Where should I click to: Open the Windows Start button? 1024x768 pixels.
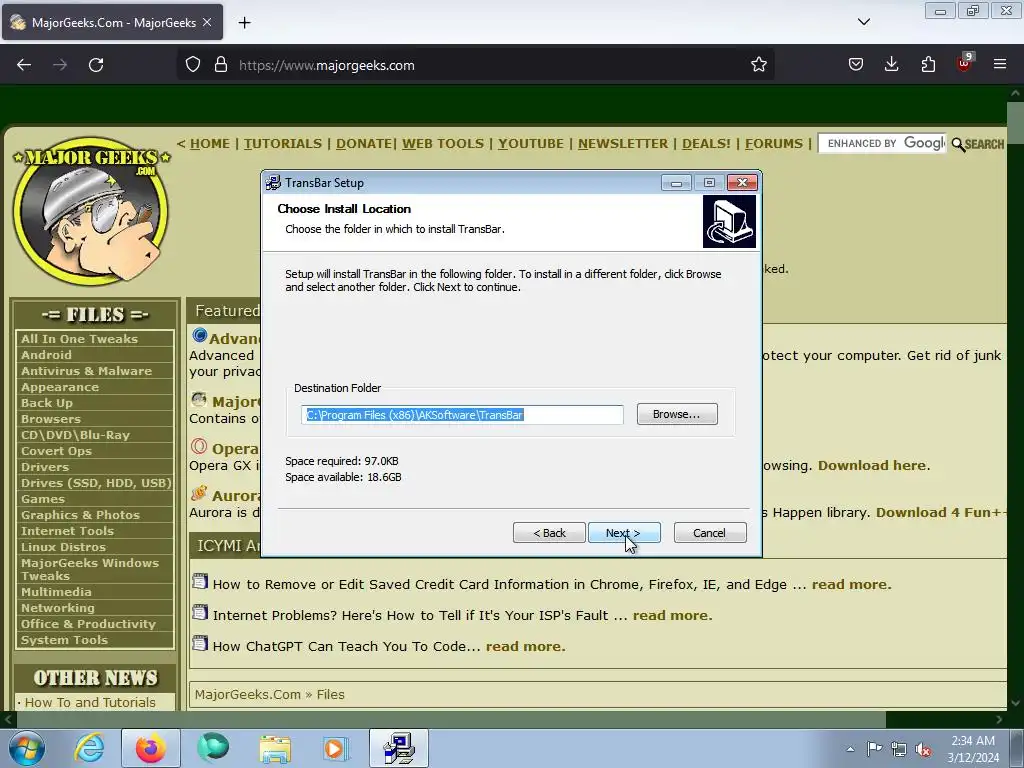click(26, 748)
